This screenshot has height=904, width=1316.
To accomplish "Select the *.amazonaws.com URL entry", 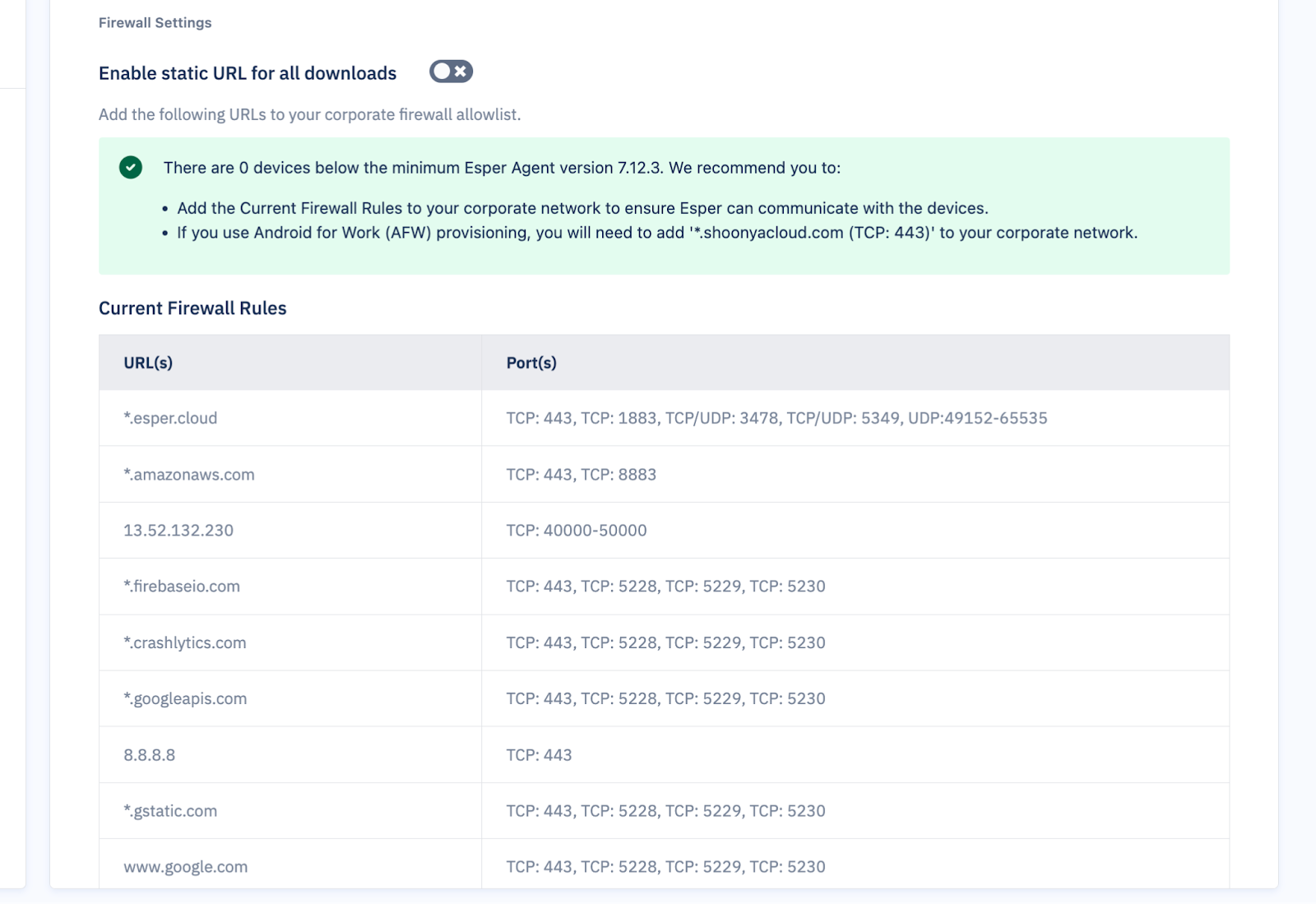I will tap(189, 475).
